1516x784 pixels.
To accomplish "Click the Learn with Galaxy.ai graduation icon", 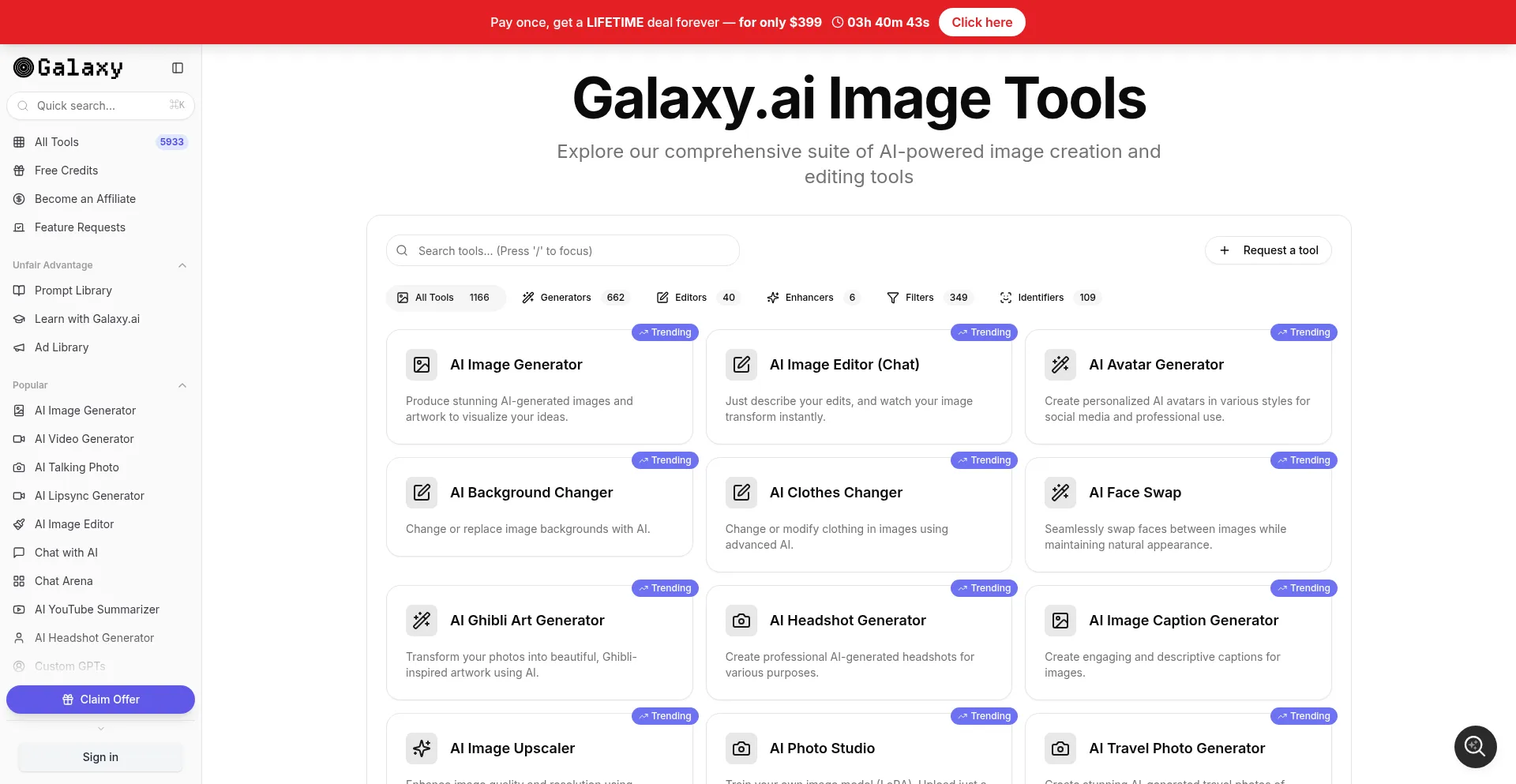I will click(19, 319).
